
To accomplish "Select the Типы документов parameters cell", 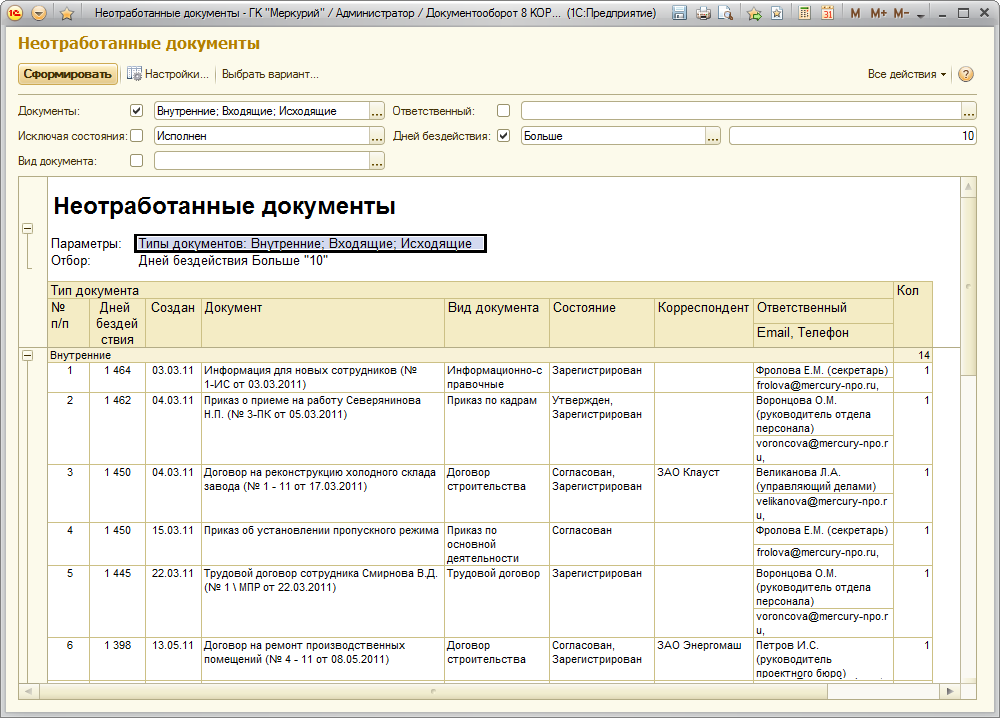I will 310,243.
